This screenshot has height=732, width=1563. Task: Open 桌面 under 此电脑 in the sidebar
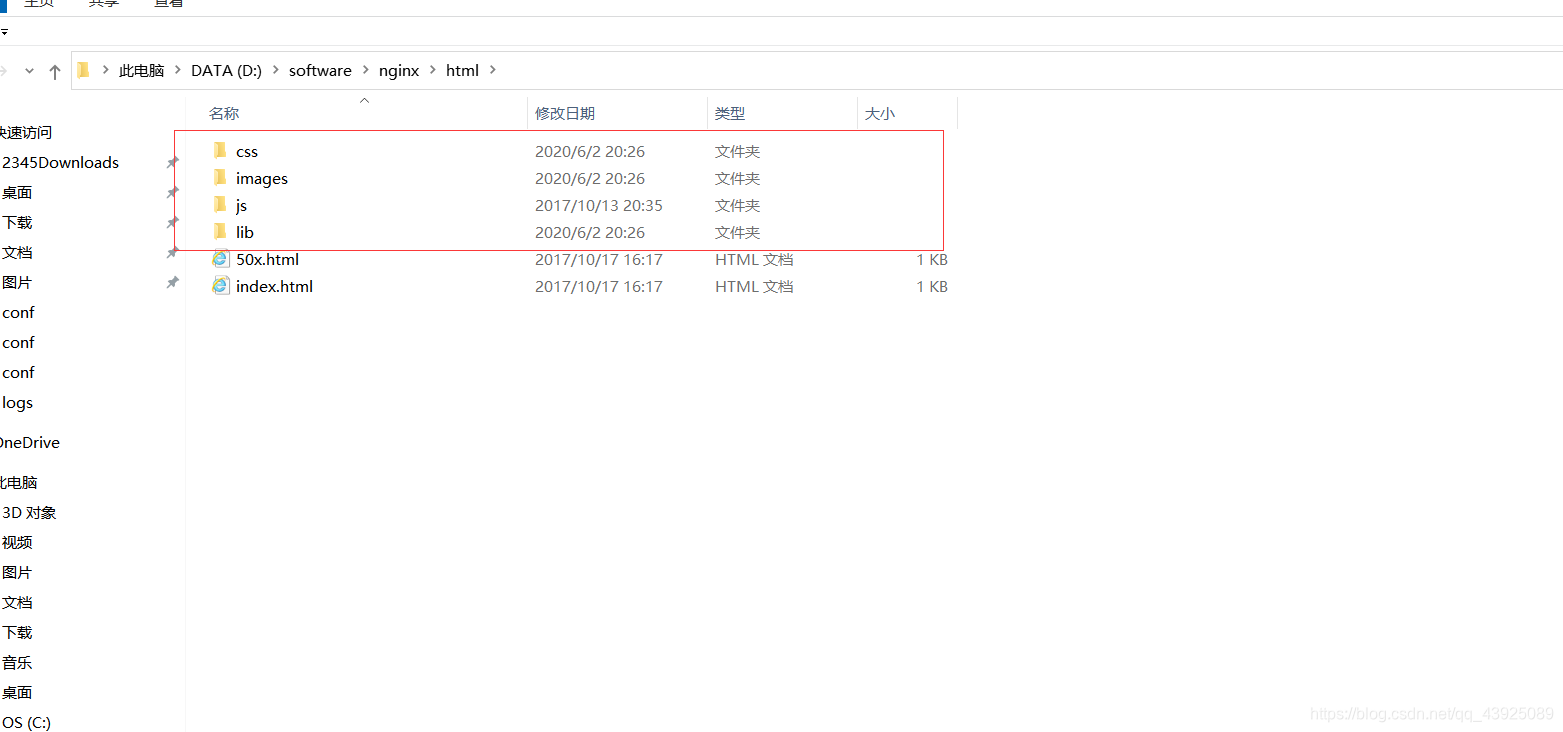(17, 693)
